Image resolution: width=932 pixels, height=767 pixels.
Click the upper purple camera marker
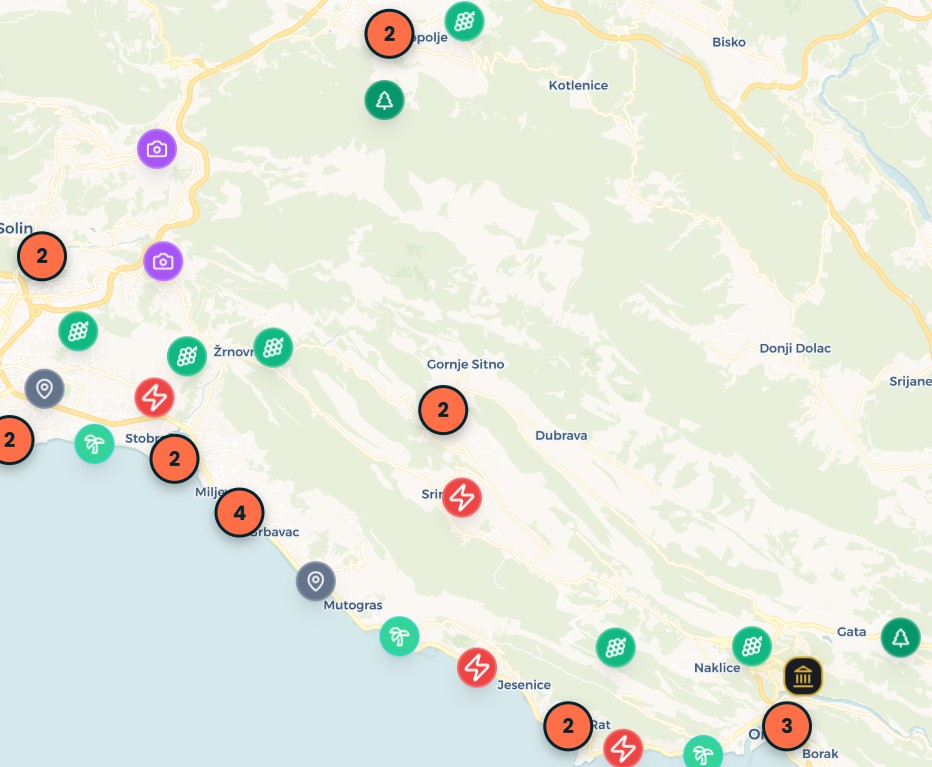click(157, 149)
